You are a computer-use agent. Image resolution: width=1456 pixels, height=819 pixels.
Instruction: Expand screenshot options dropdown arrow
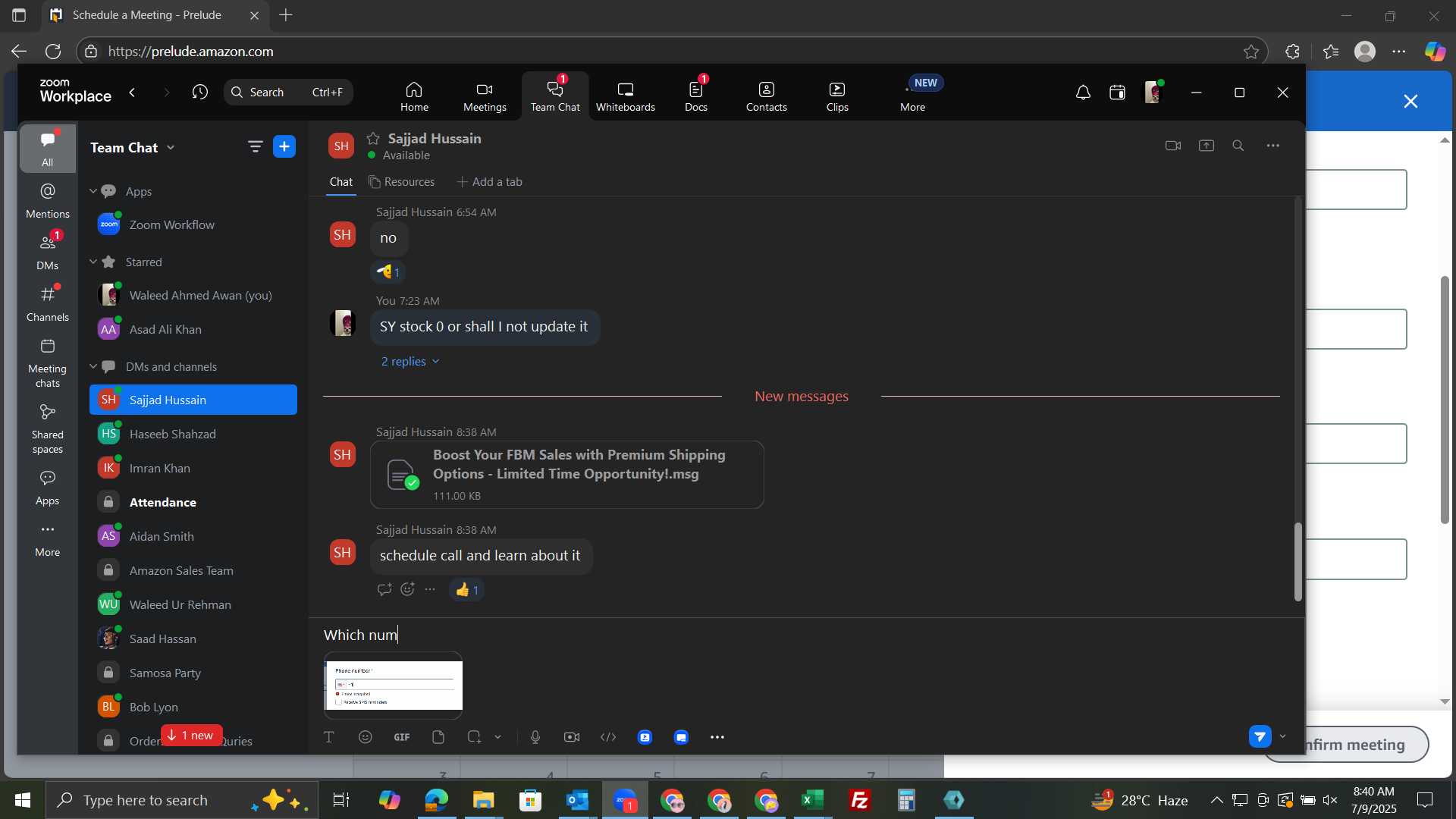pyautogui.click(x=498, y=737)
